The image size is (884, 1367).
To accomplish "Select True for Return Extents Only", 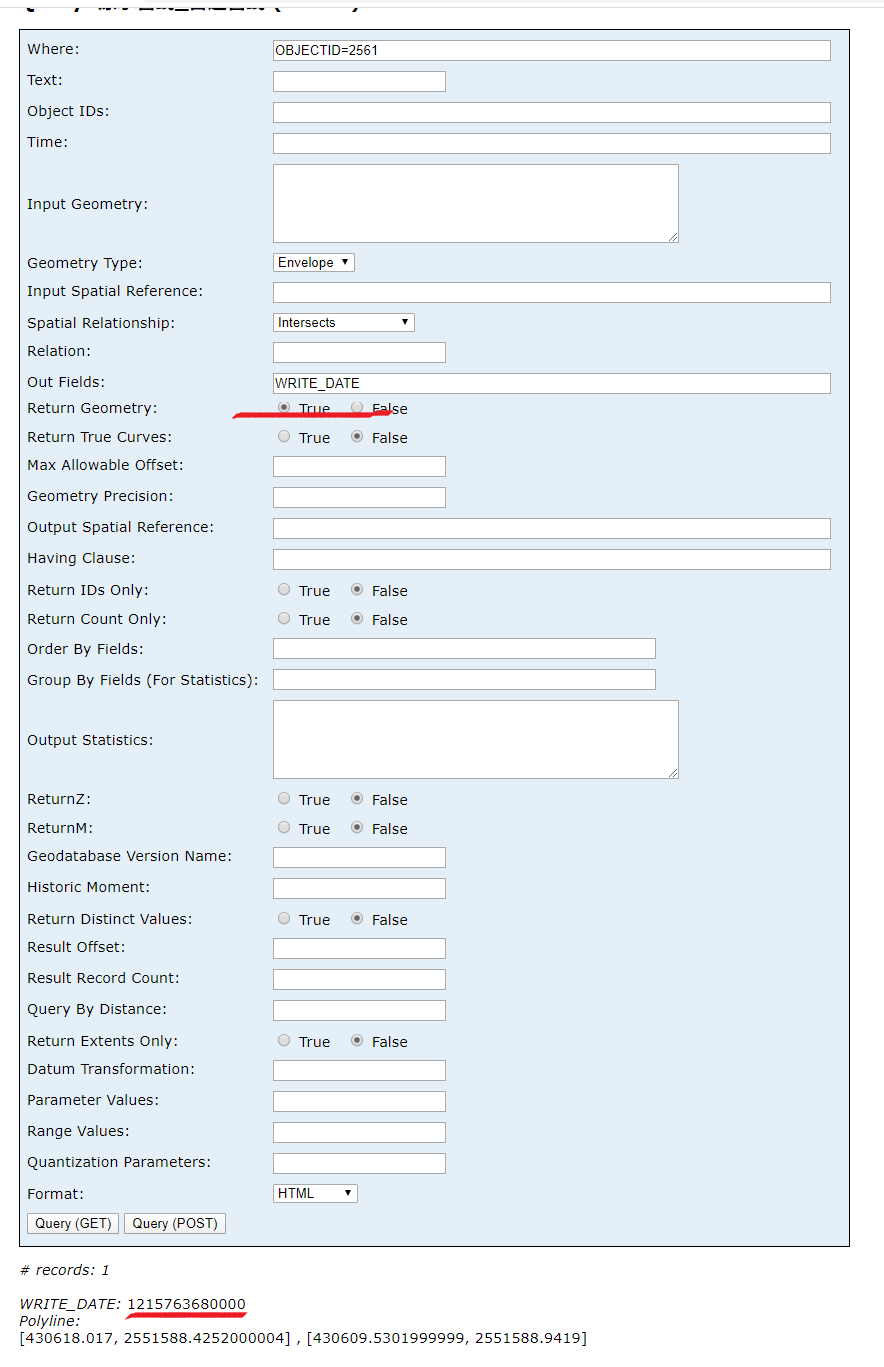I will [284, 1040].
